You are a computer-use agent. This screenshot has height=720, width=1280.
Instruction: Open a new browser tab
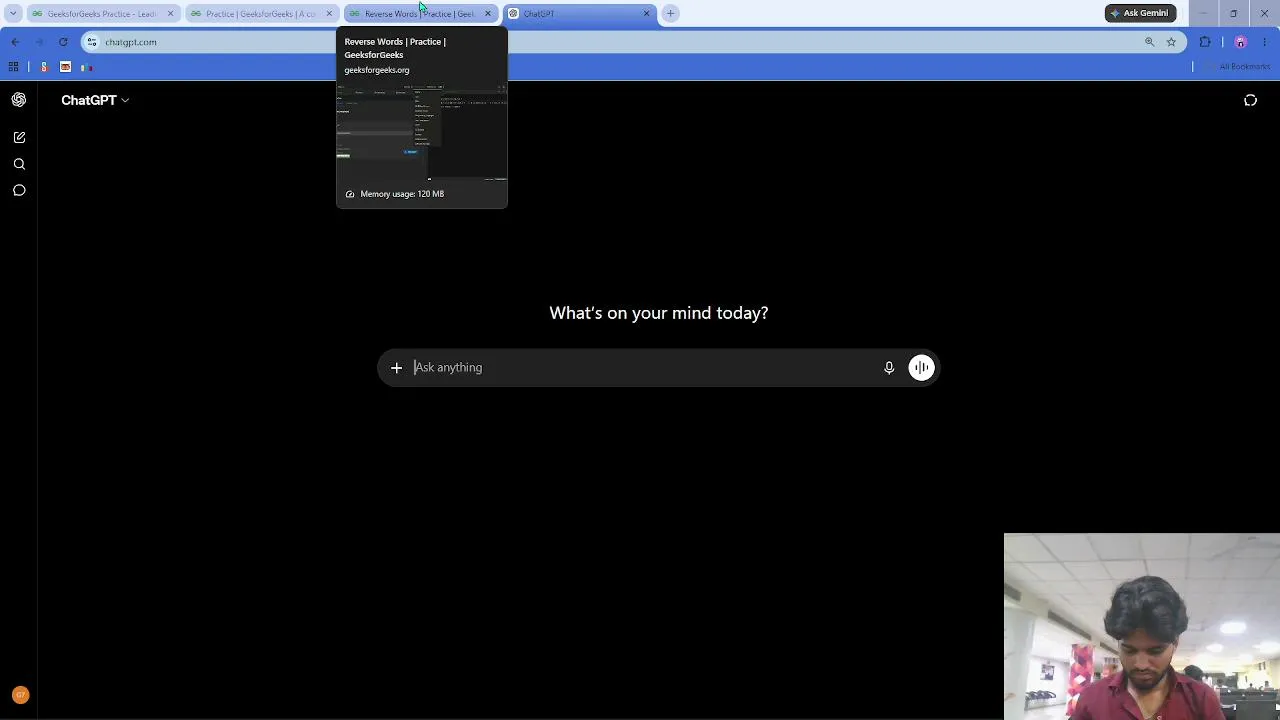(x=671, y=13)
